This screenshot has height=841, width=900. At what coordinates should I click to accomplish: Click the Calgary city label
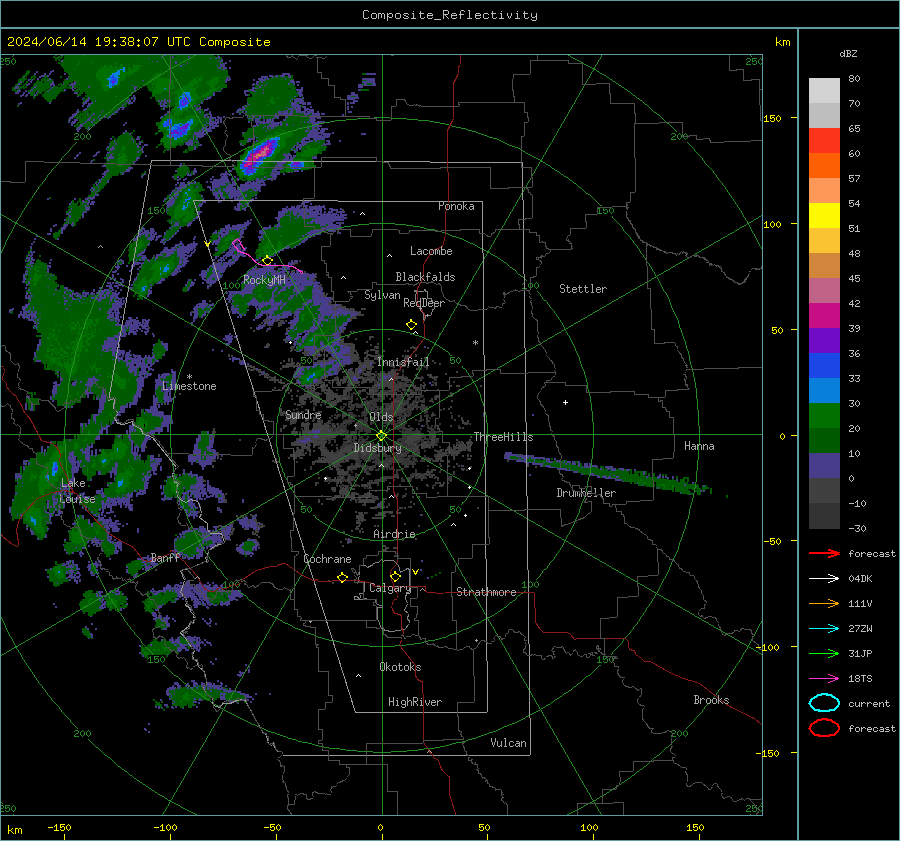click(x=390, y=588)
